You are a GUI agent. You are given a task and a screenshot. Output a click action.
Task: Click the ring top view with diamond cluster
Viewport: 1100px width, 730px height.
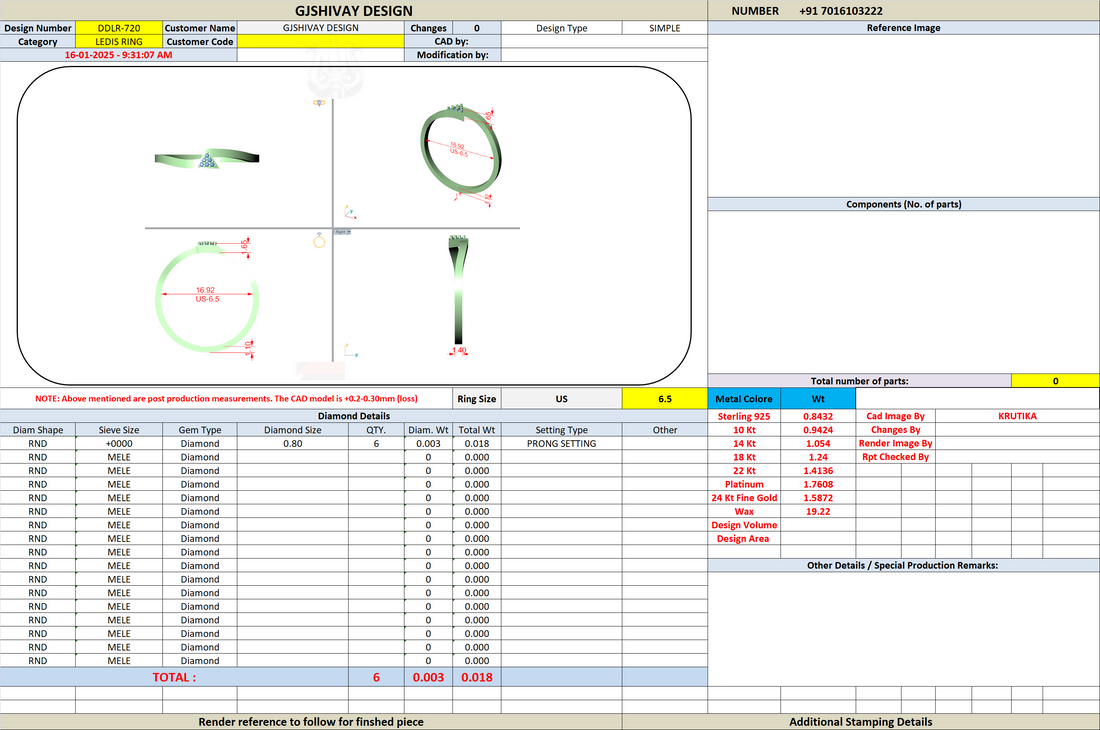tap(207, 159)
